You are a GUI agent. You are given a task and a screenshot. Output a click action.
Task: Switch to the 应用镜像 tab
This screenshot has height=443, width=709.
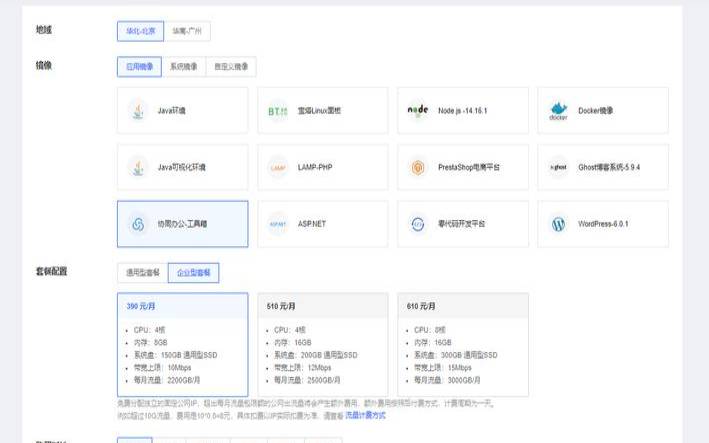139,67
